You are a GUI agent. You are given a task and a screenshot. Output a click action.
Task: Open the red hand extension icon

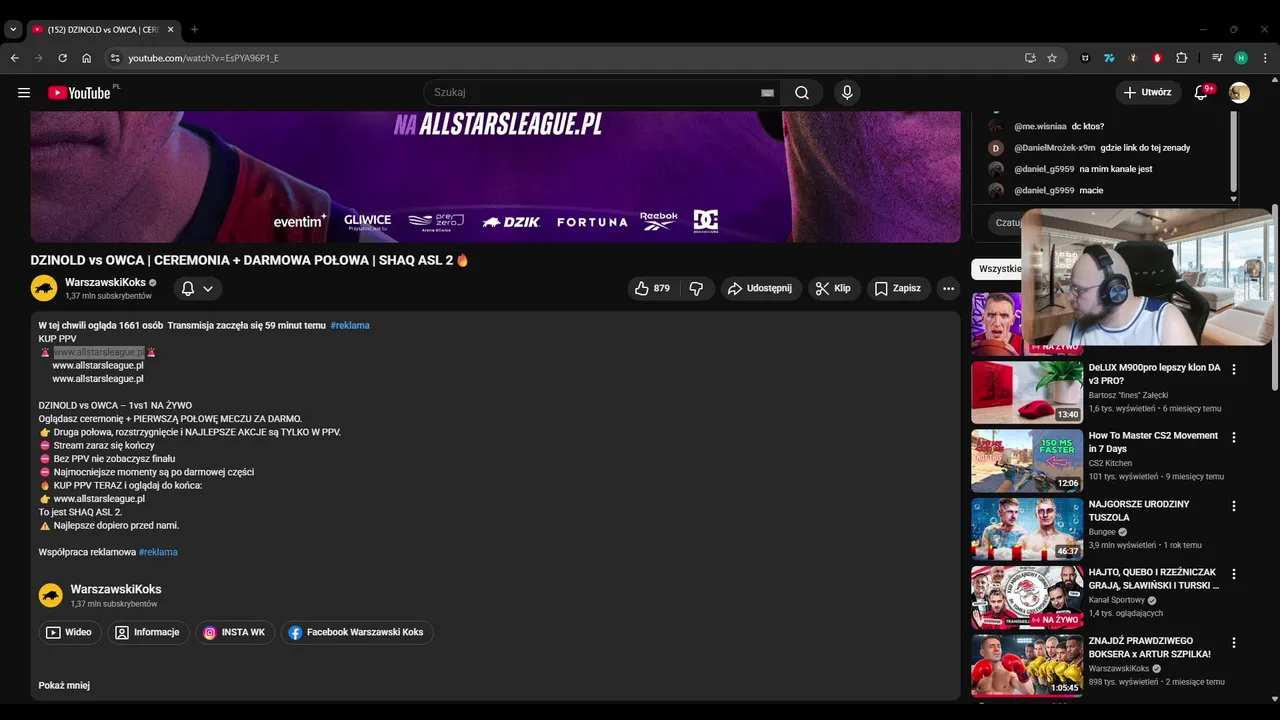click(x=1157, y=58)
